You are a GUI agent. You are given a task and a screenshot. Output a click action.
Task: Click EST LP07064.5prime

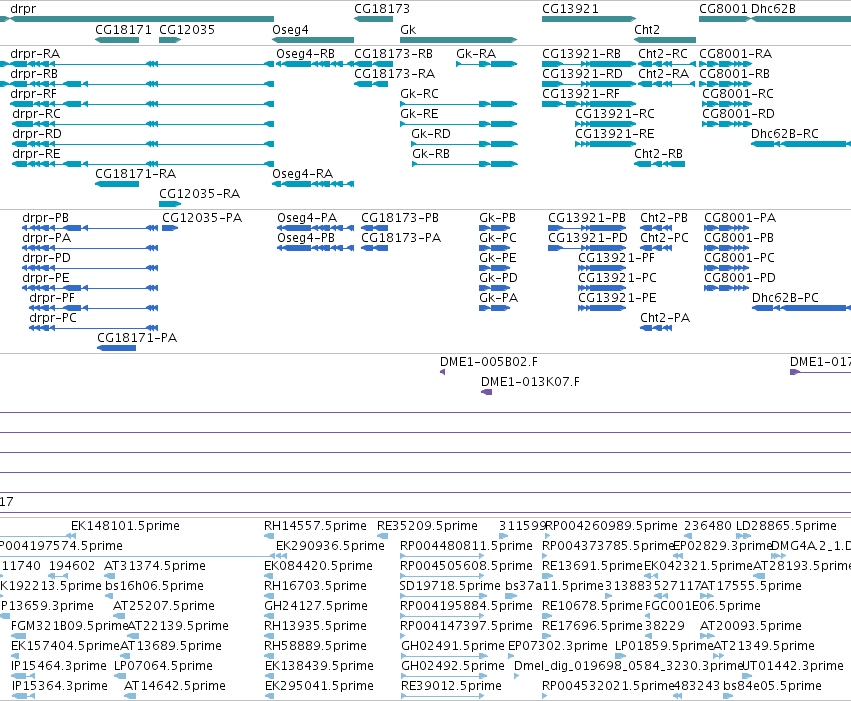click(x=163, y=666)
